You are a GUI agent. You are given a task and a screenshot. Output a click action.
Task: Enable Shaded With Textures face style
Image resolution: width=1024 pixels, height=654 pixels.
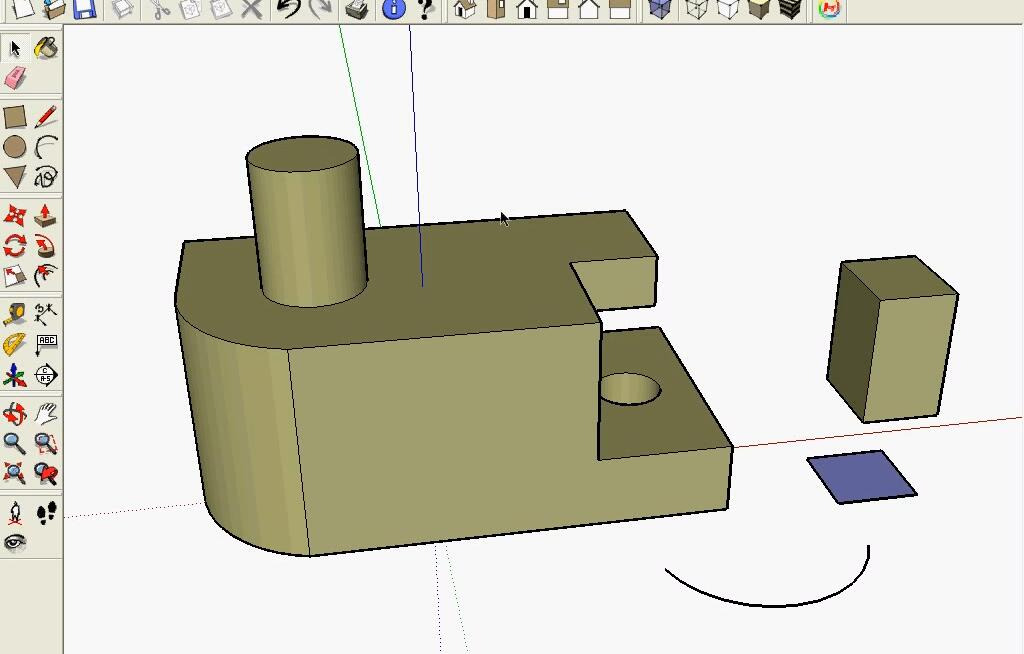click(790, 10)
